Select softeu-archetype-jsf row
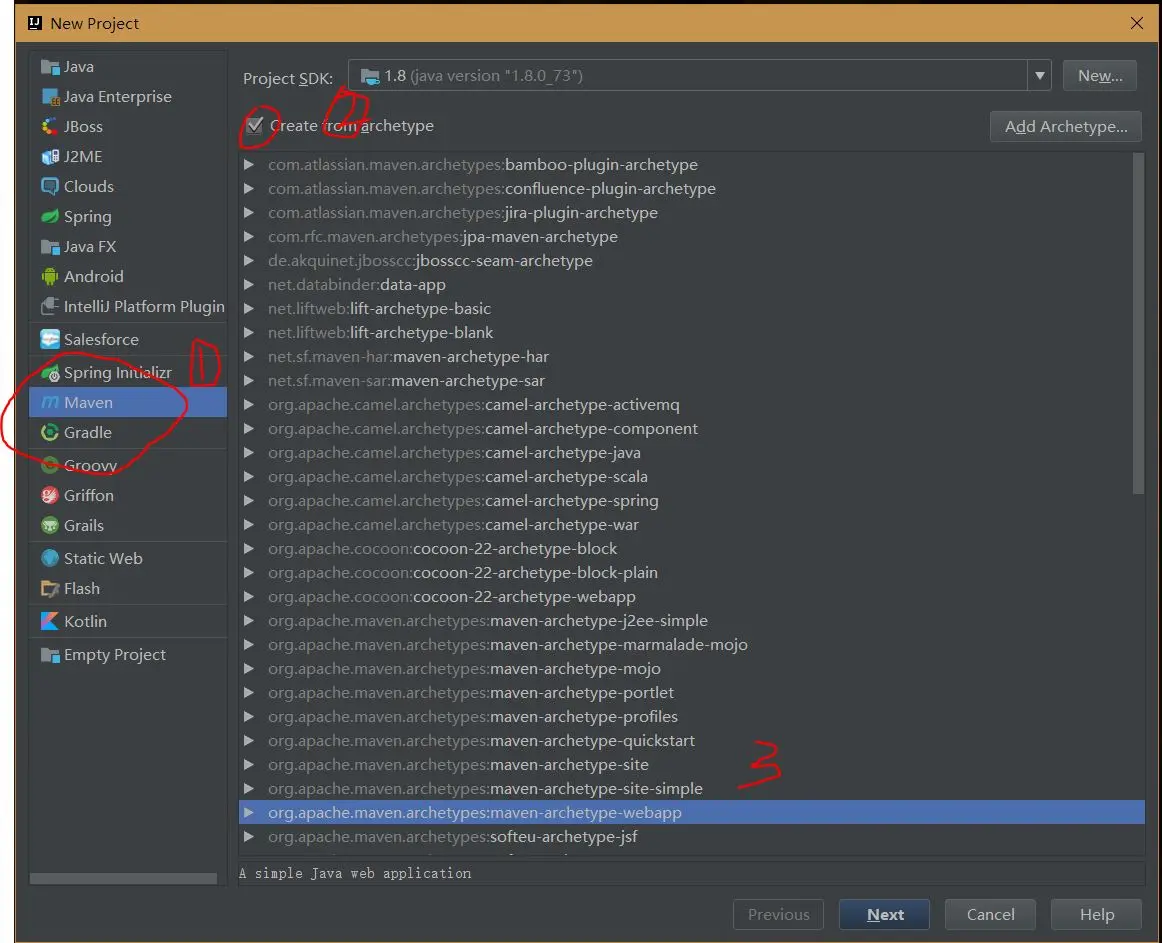Image resolution: width=1162 pixels, height=943 pixels. [691, 837]
